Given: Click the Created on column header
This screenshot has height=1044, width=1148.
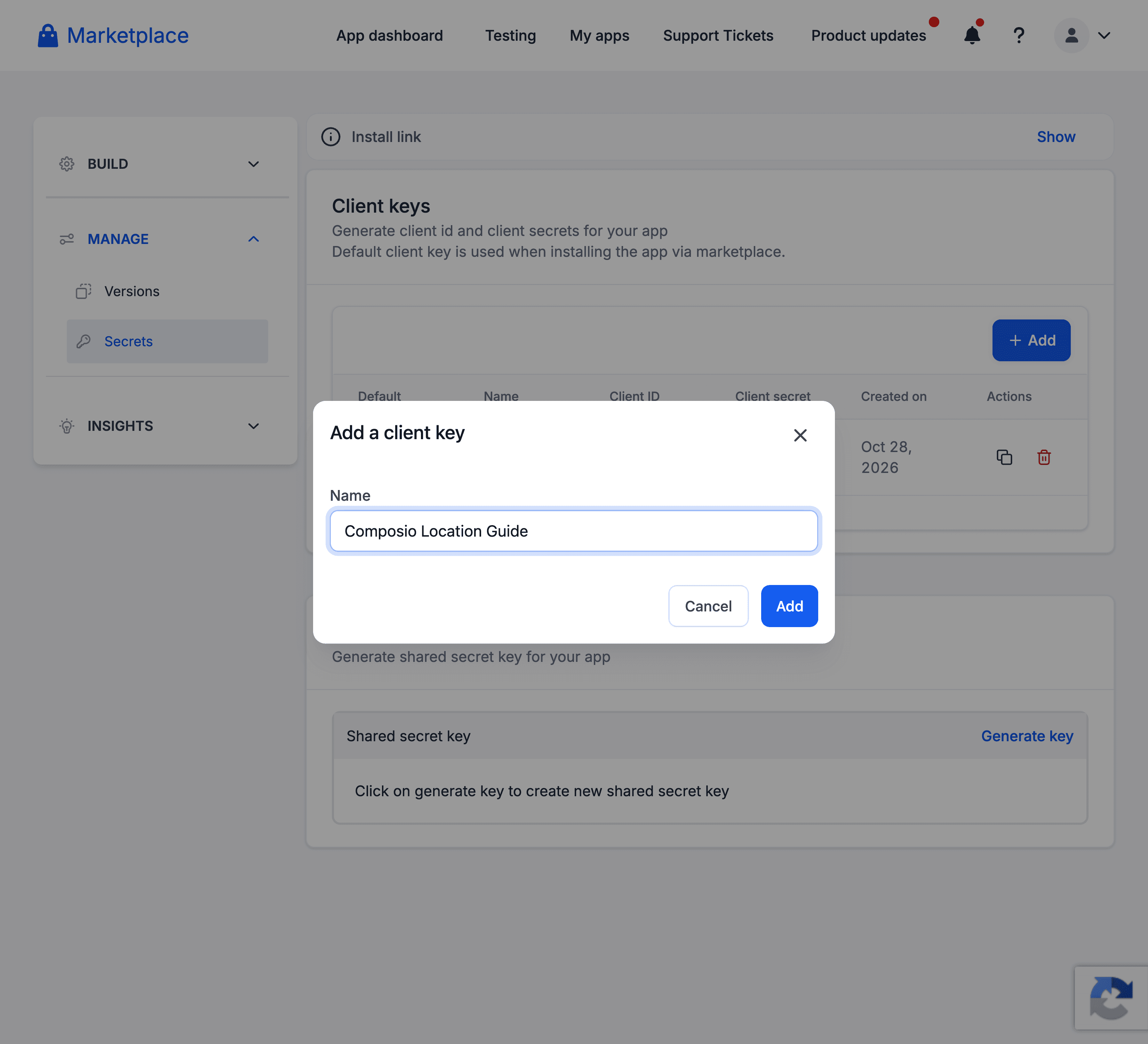Looking at the screenshot, I should 893,396.
